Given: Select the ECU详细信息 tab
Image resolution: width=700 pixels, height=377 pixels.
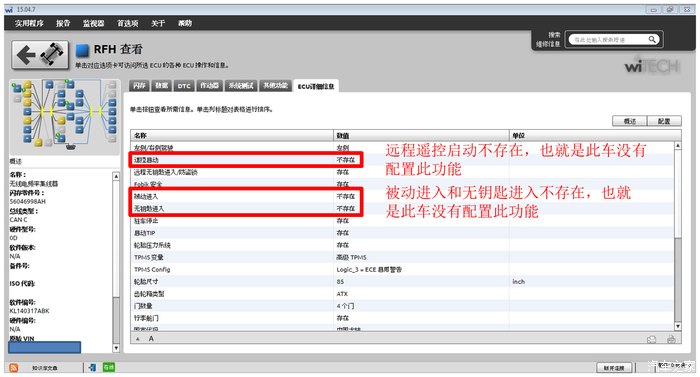Looking at the screenshot, I should point(316,86).
